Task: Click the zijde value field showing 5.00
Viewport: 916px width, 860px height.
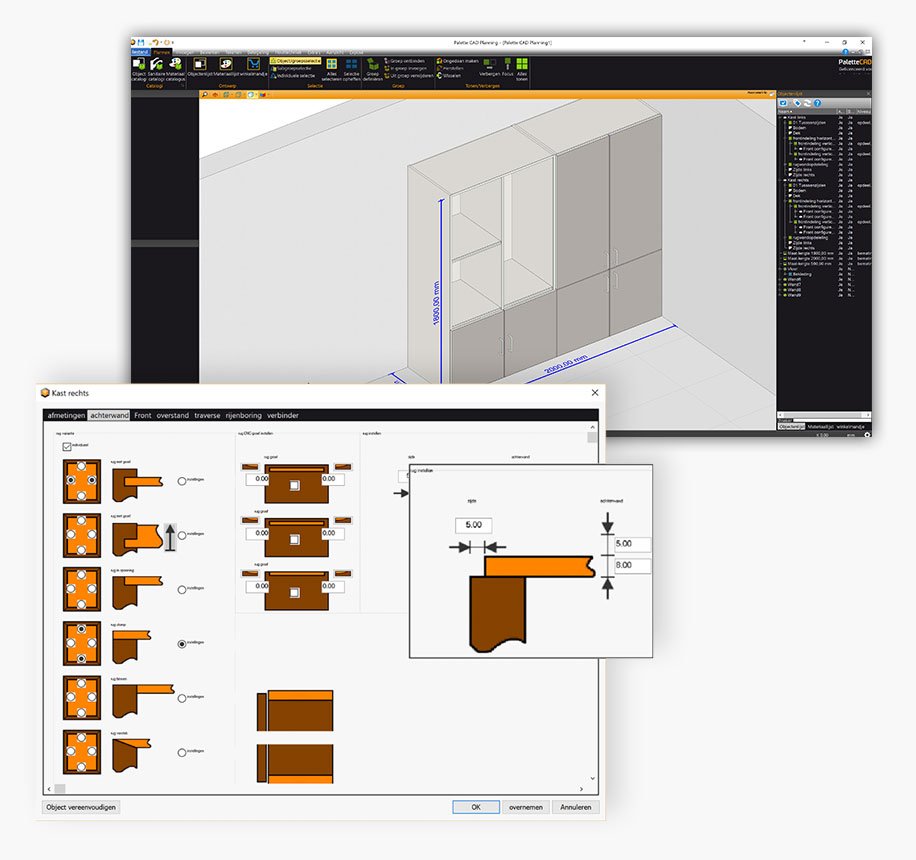Action: (x=473, y=525)
